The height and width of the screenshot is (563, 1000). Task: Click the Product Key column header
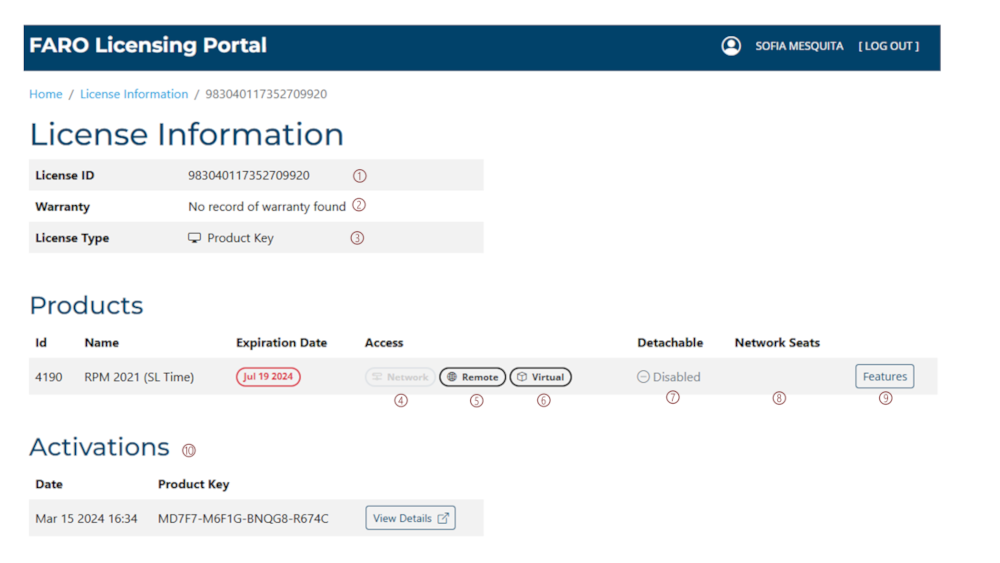193,484
